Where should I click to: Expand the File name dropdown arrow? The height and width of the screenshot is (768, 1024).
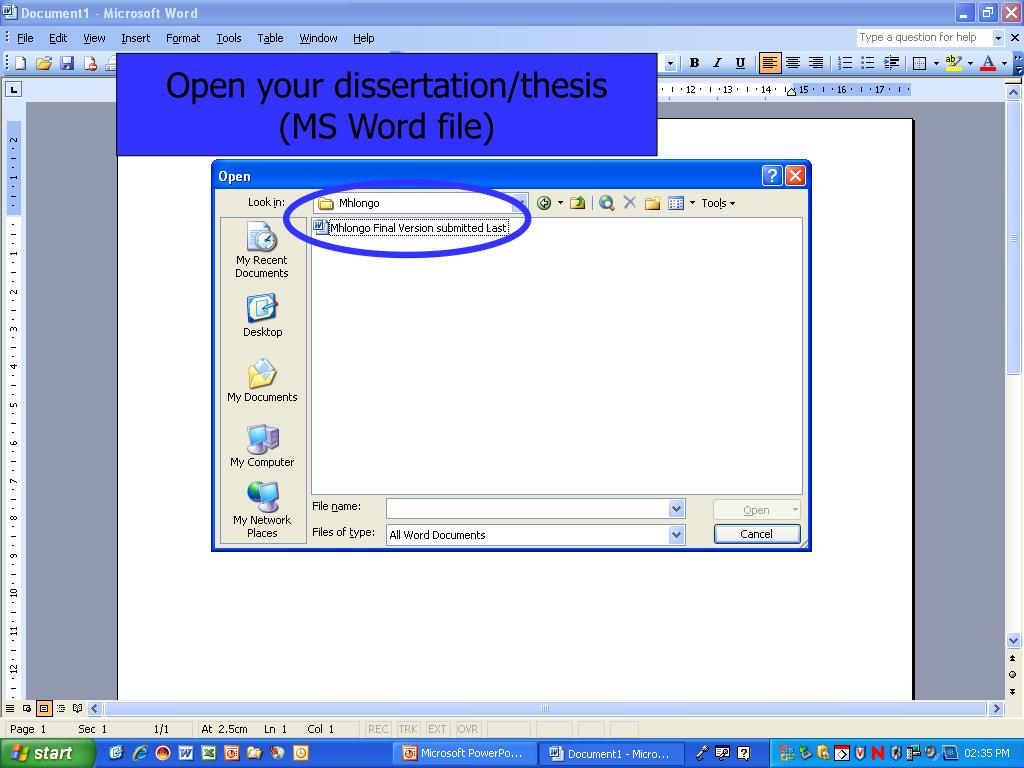(x=677, y=508)
